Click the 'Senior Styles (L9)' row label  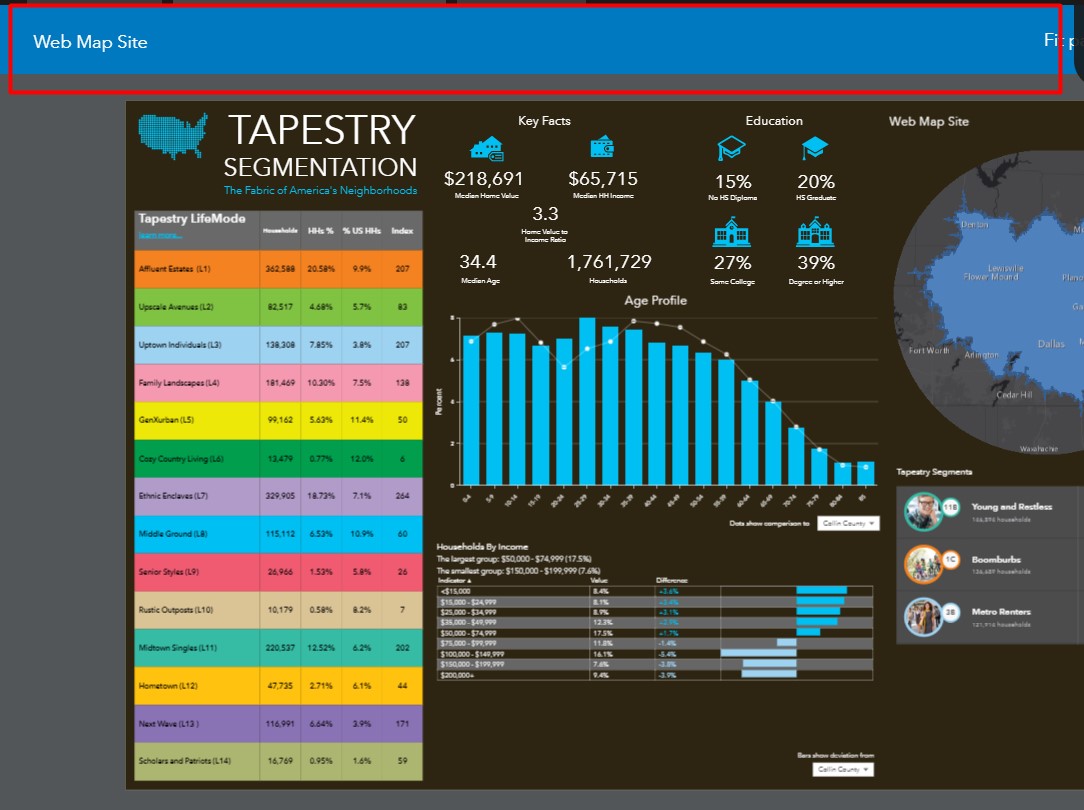tap(169, 572)
